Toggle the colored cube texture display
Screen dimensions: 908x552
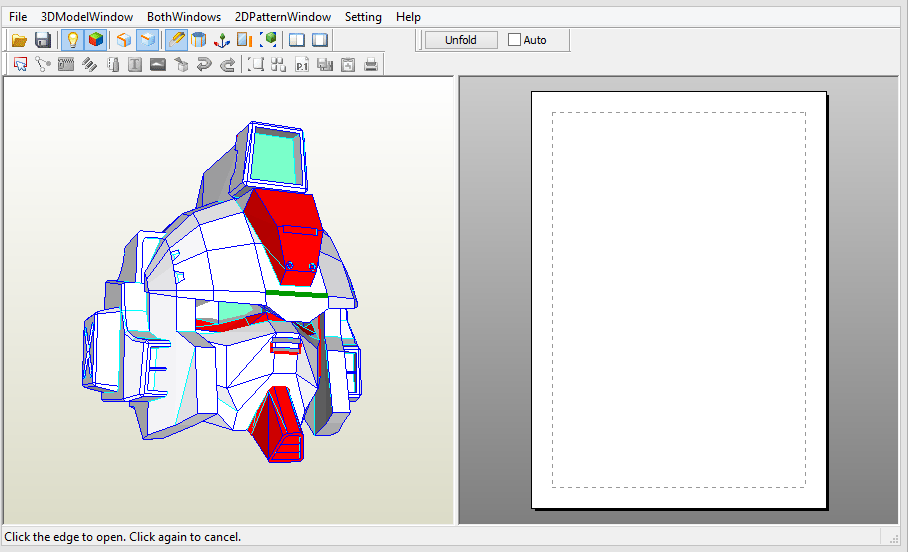point(96,40)
